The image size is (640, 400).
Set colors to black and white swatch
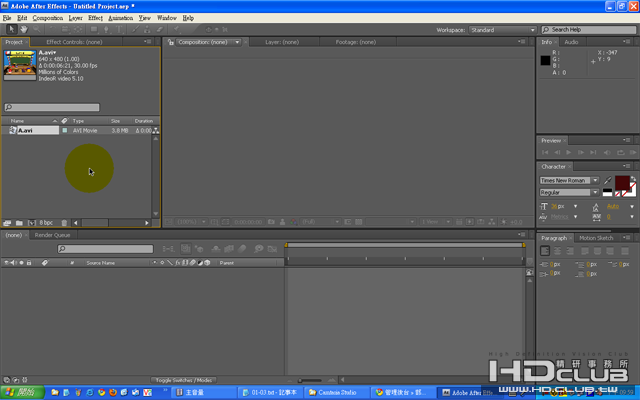point(607,193)
